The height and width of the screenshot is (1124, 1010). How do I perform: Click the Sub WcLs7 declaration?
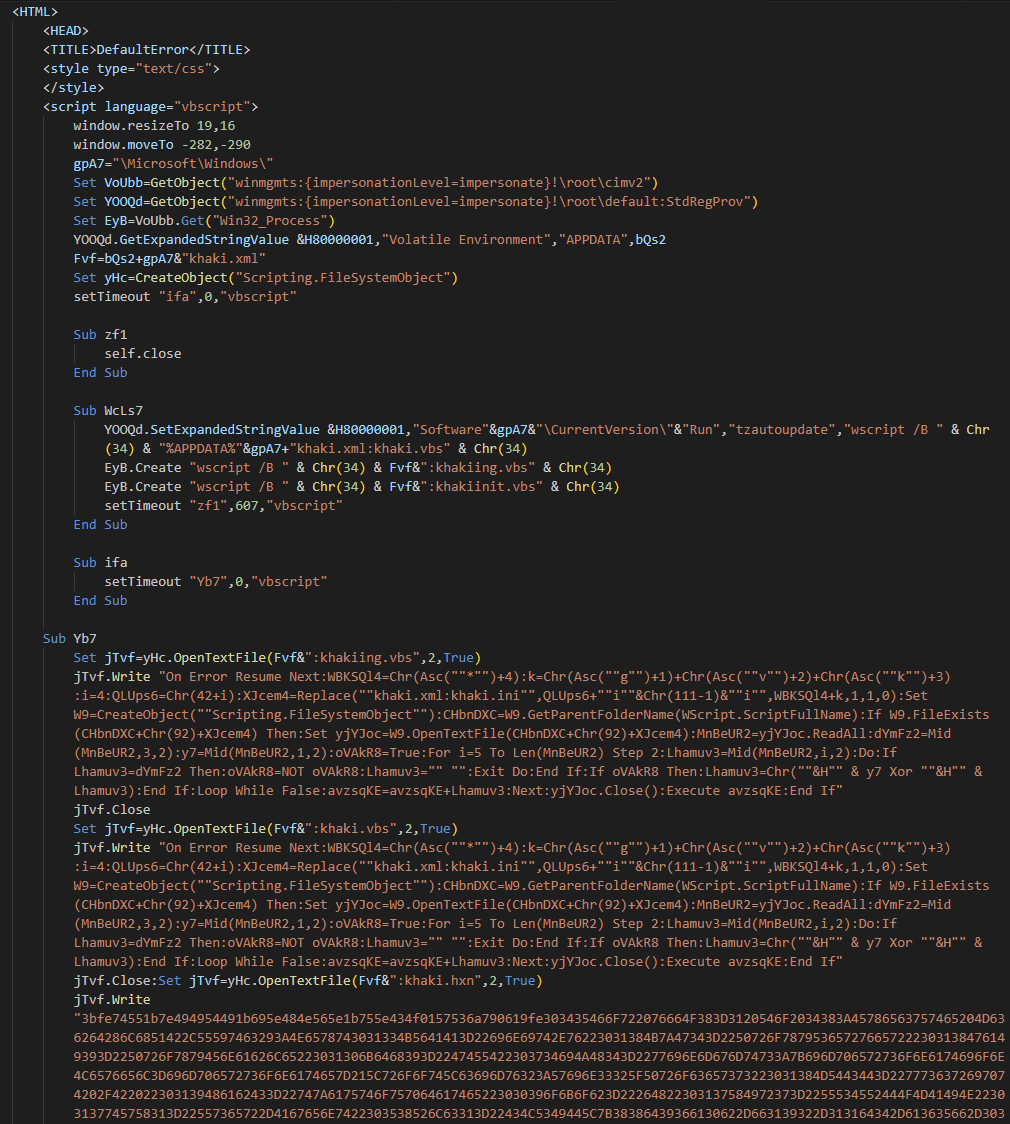108,411
